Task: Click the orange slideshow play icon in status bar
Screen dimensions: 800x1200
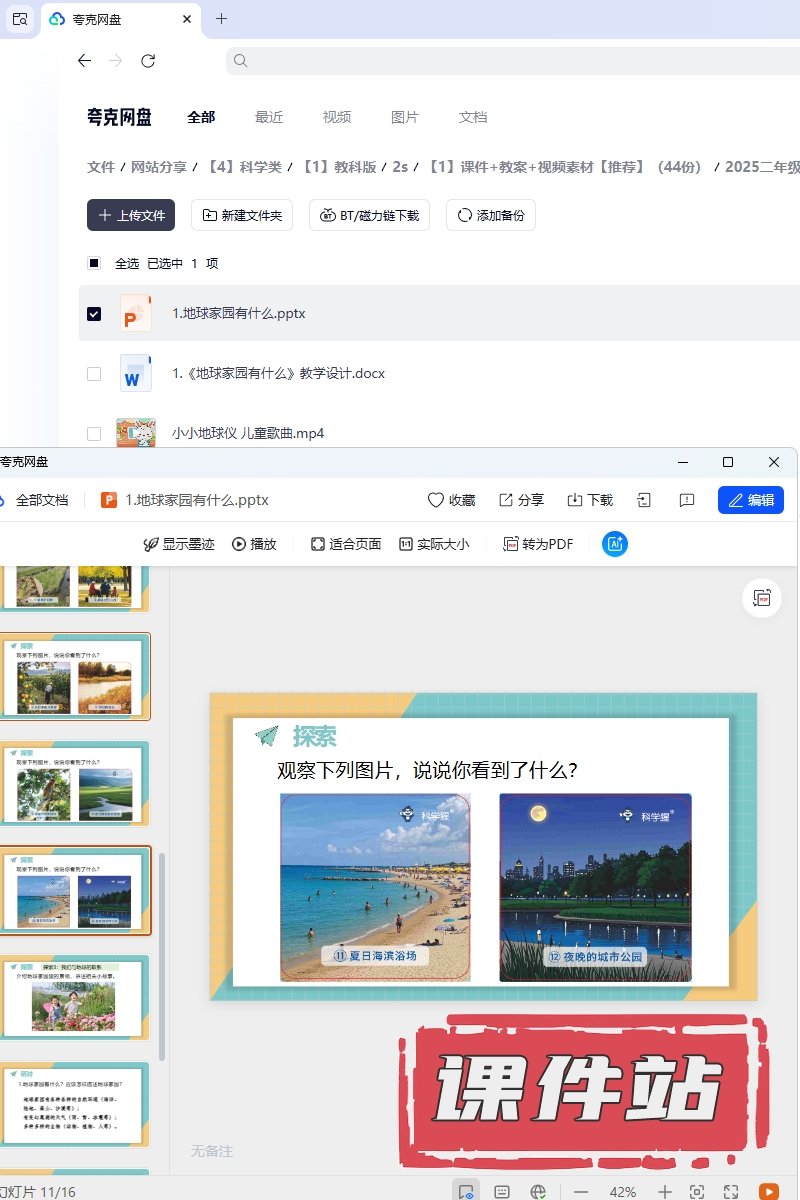Action: [768, 1191]
